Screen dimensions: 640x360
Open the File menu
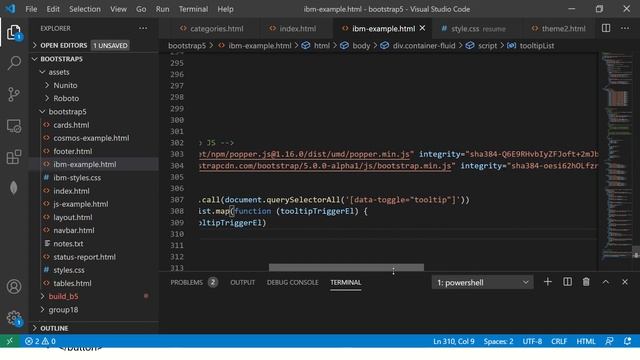pyautogui.click(x=31, y=9)
